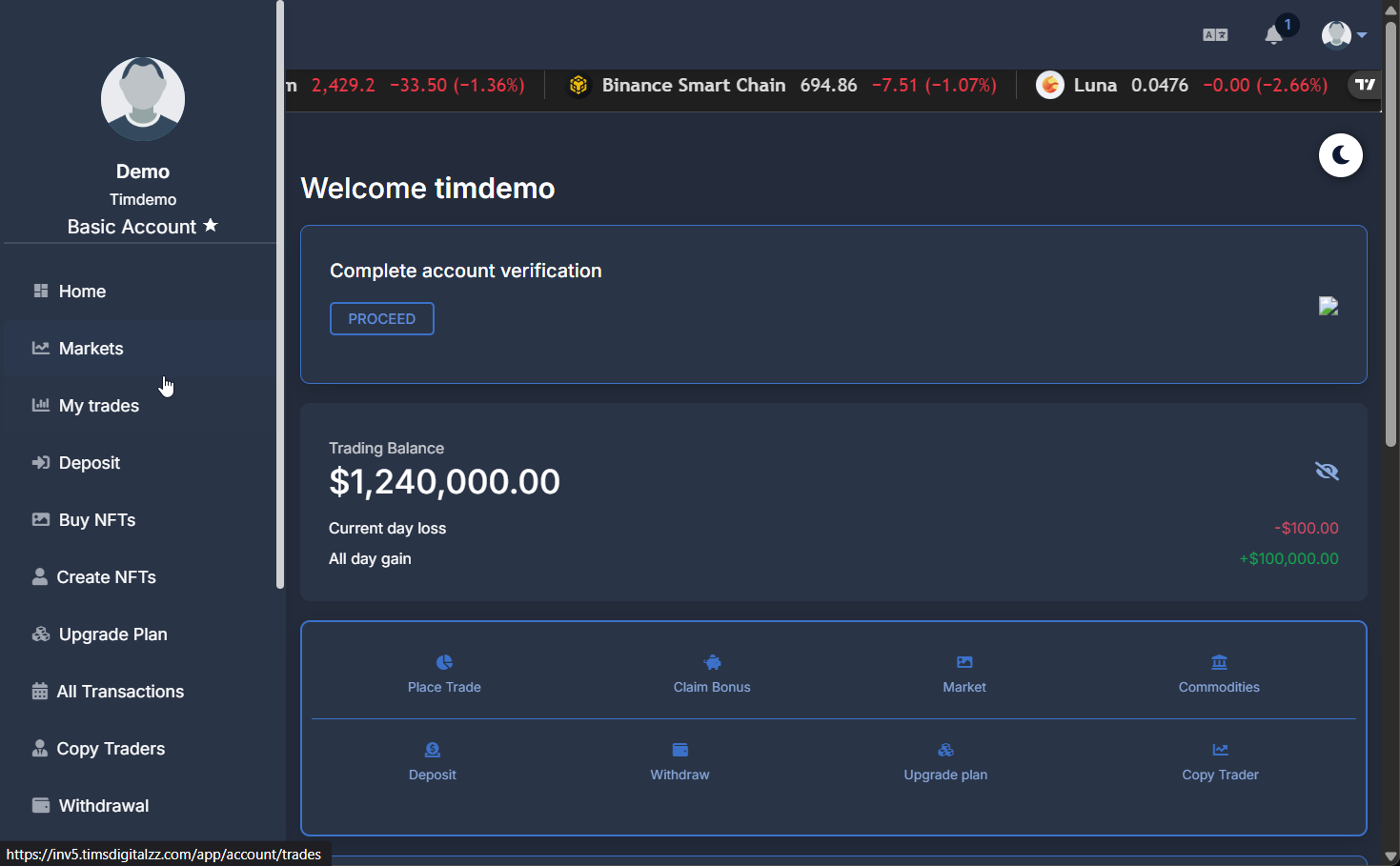Image resolution: width=1400 pixels, height=866 pixels.
Task: Click the Claim Bonus piggy bank icon
Action: coord(712,662)
